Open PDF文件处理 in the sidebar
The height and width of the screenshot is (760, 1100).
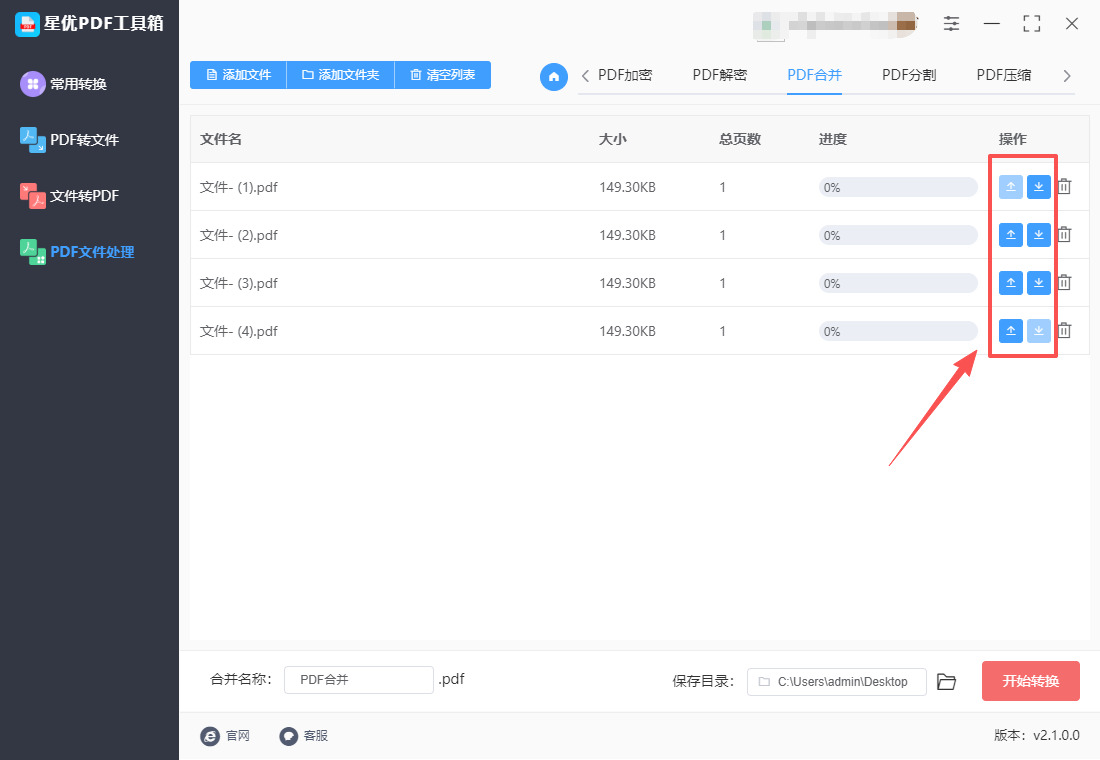click(x=77, y=251)
